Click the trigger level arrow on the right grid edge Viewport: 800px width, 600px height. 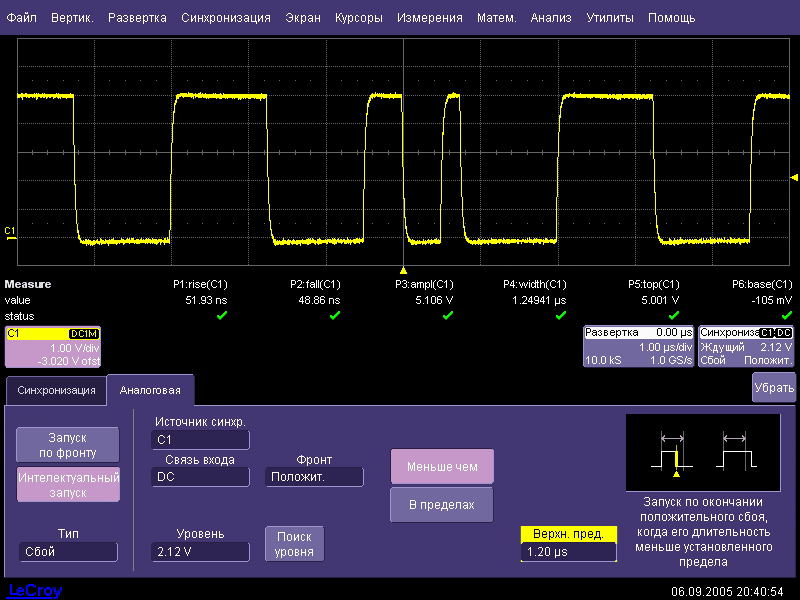794,177
